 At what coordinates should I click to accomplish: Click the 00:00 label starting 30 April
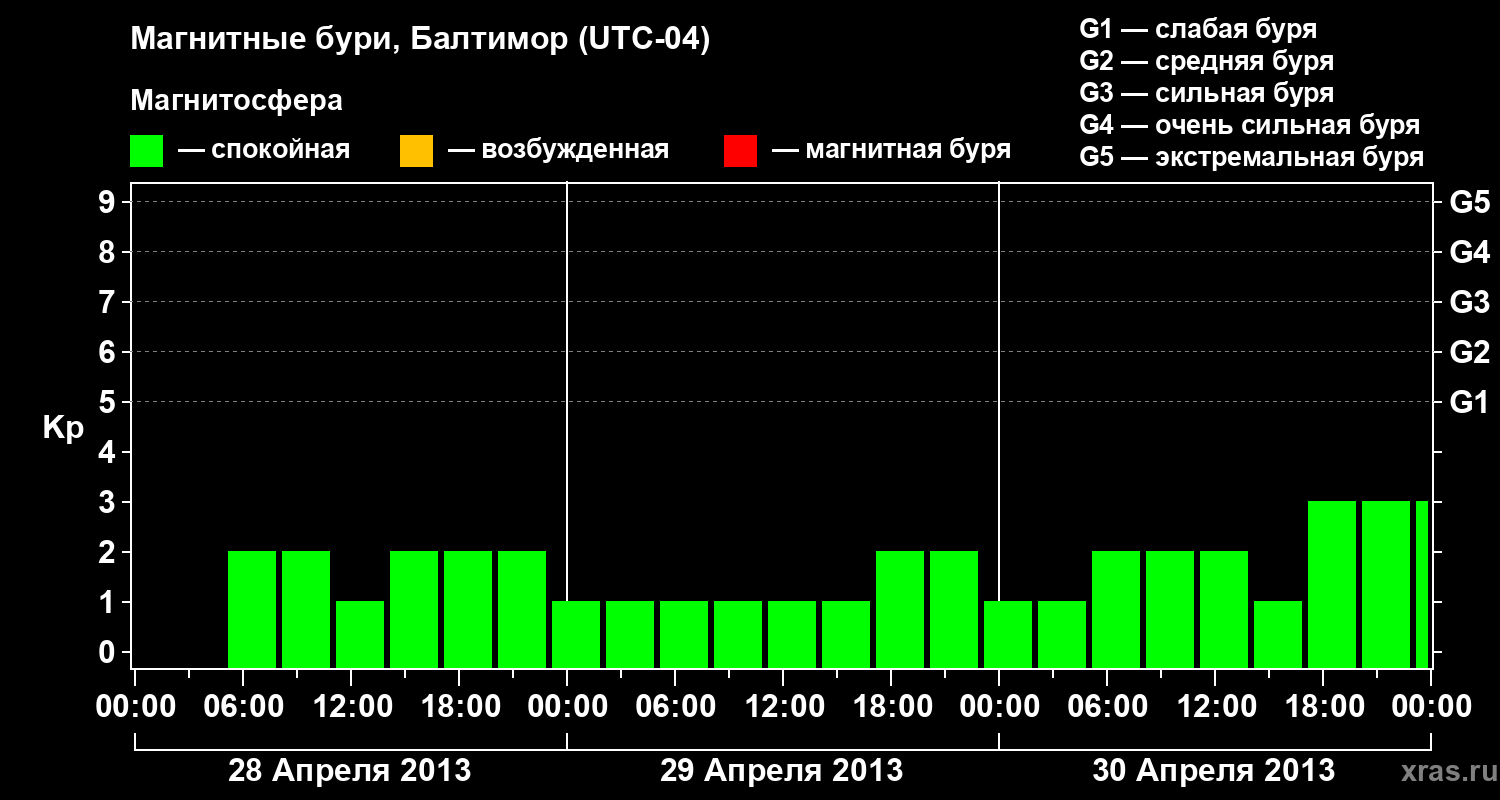999,707
